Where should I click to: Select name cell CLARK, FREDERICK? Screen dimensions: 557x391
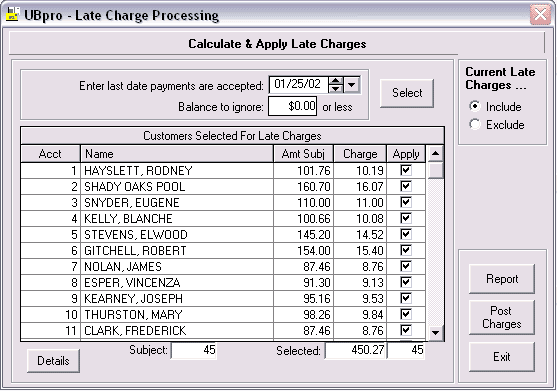(177, 330)
